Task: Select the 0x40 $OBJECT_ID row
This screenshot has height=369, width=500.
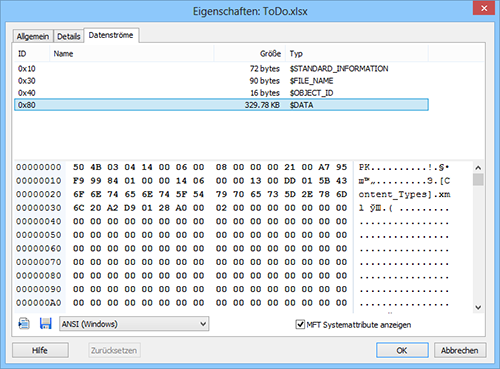Action: coord(221,93)
